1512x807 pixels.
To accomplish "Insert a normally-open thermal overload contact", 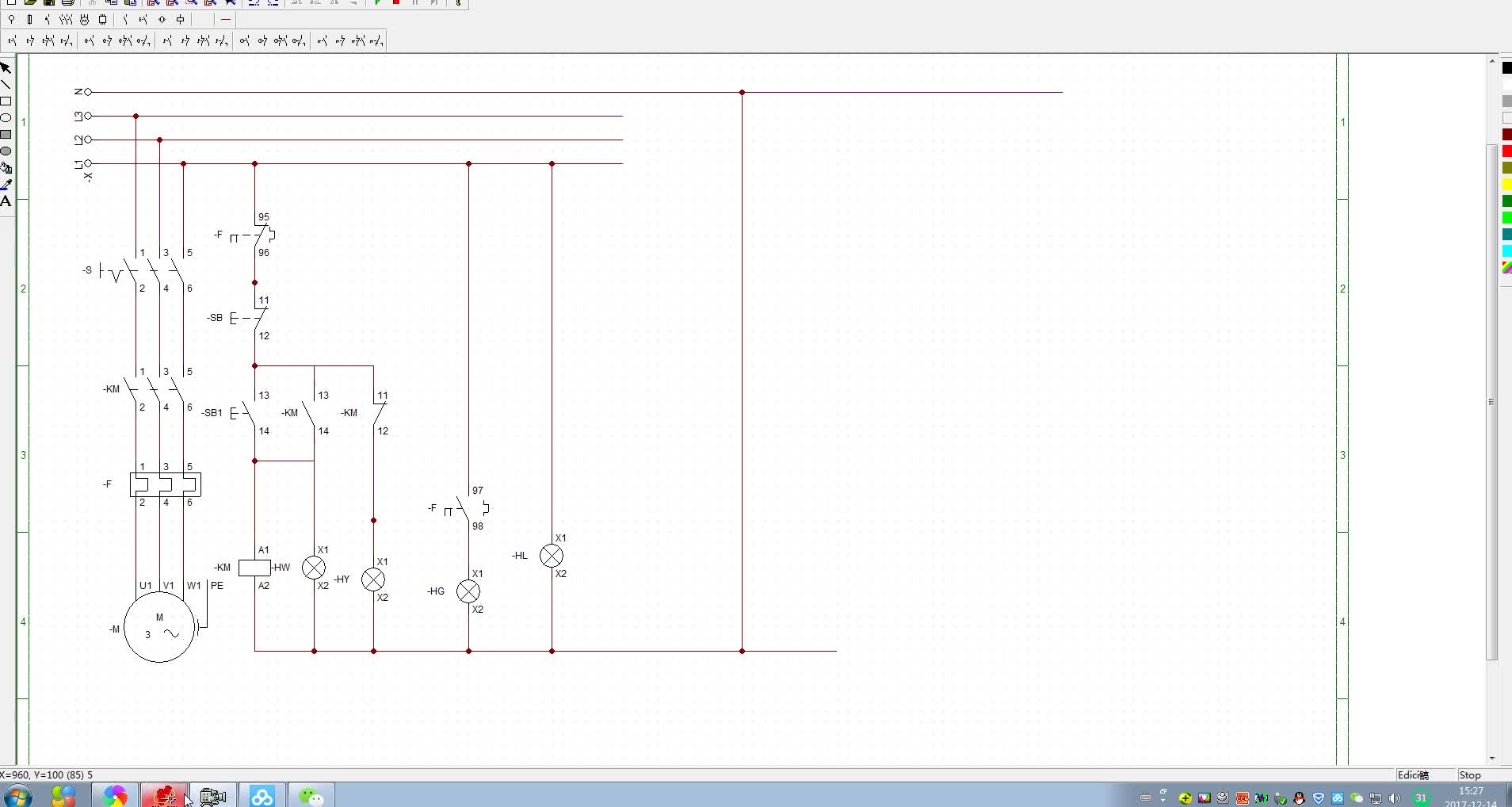I will click(323, 40).
